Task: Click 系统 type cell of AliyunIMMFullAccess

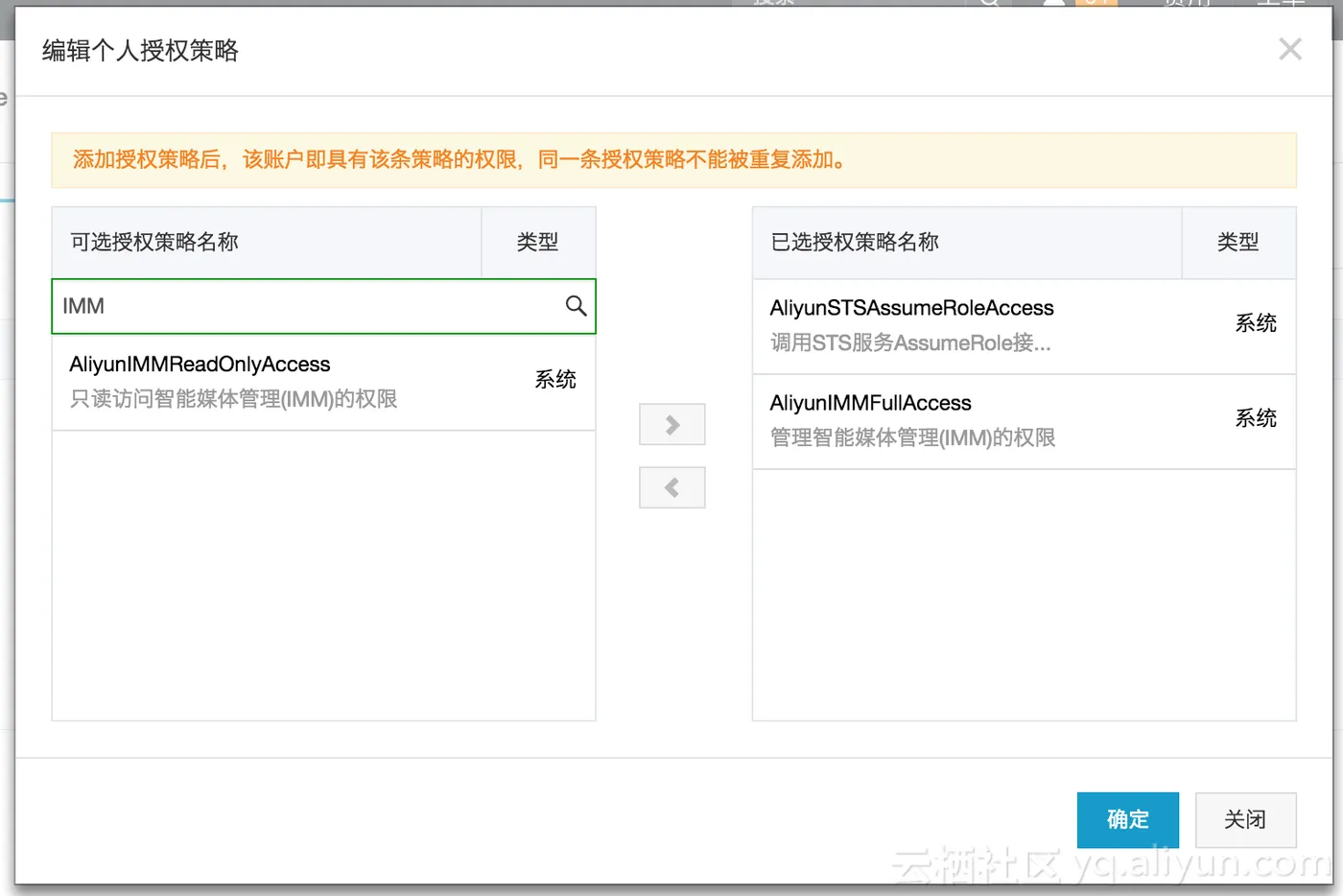Action: click(1256, 418)
